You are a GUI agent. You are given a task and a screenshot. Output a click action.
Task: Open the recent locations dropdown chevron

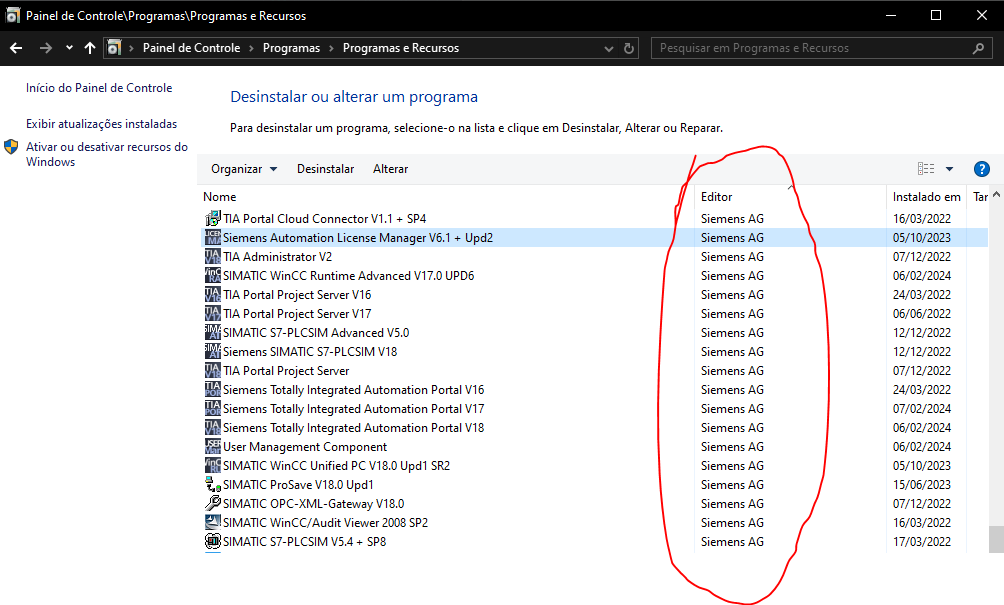[69, 48]
